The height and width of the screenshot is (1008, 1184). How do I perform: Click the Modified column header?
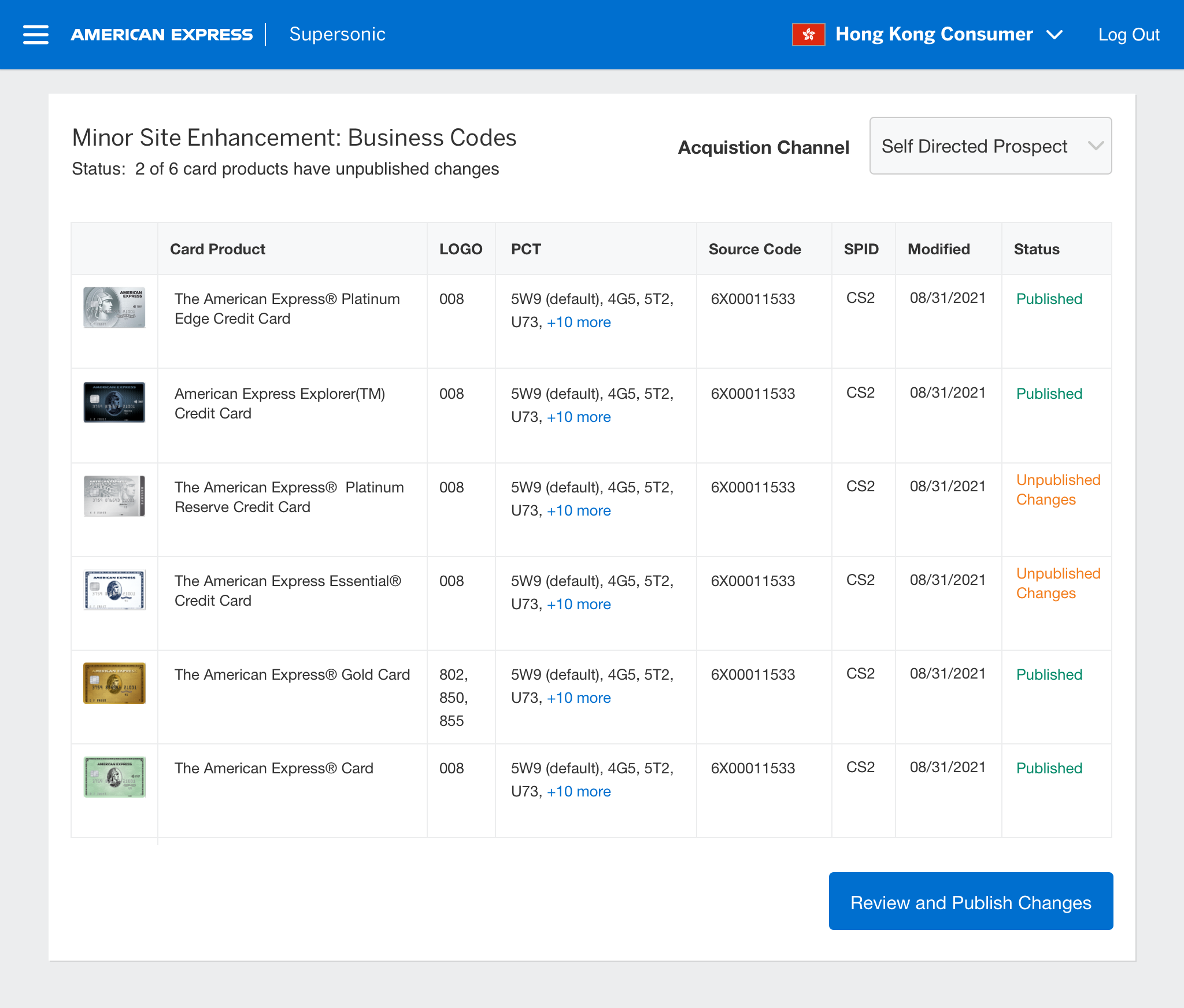(x=939, y=249)
